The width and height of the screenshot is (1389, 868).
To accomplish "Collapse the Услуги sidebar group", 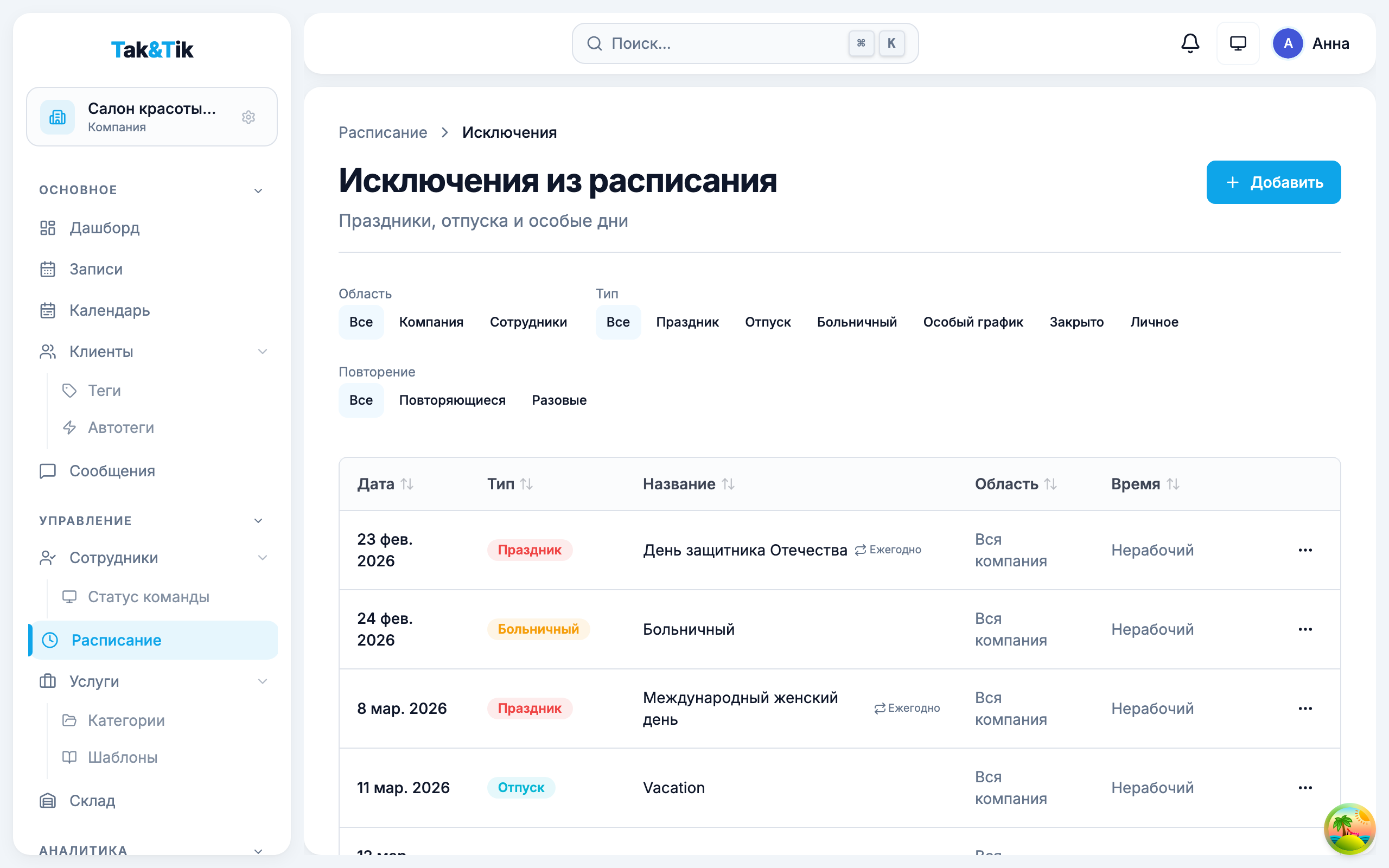I will pyautogui.click(x=264, y=681).
